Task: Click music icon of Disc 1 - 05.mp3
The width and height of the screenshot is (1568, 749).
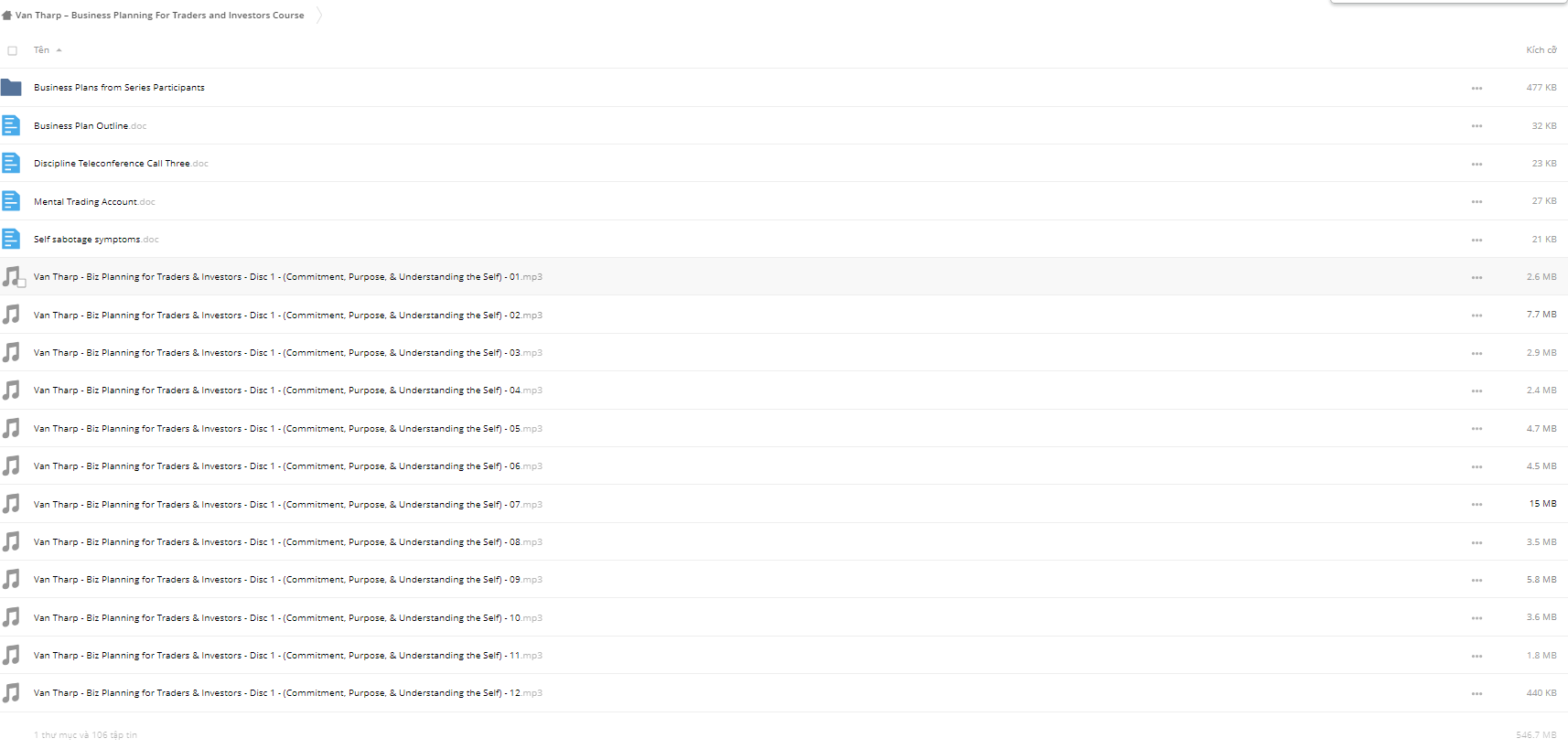Action: pos(11,428)
